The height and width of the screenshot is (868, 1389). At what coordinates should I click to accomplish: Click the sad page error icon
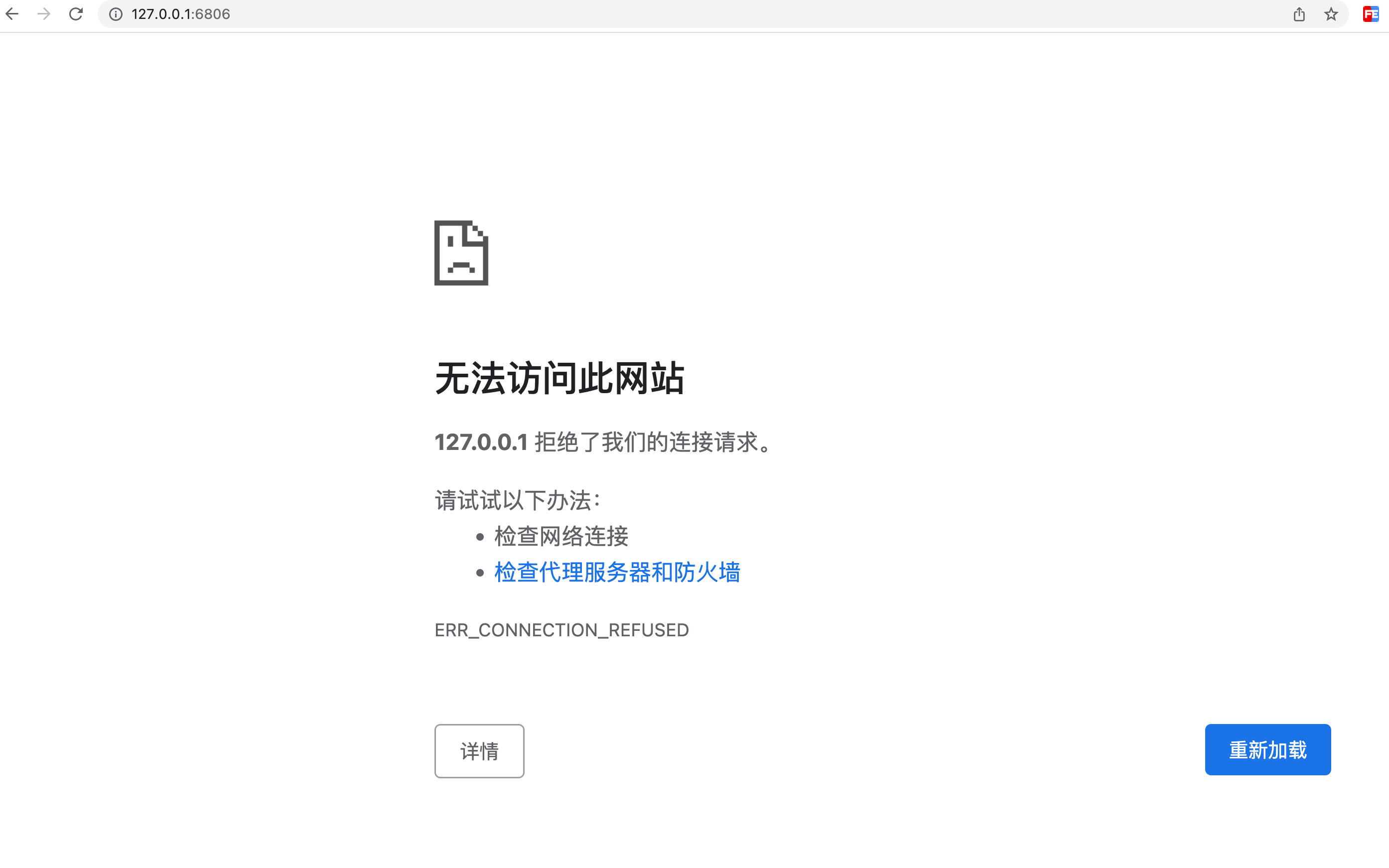461,253
